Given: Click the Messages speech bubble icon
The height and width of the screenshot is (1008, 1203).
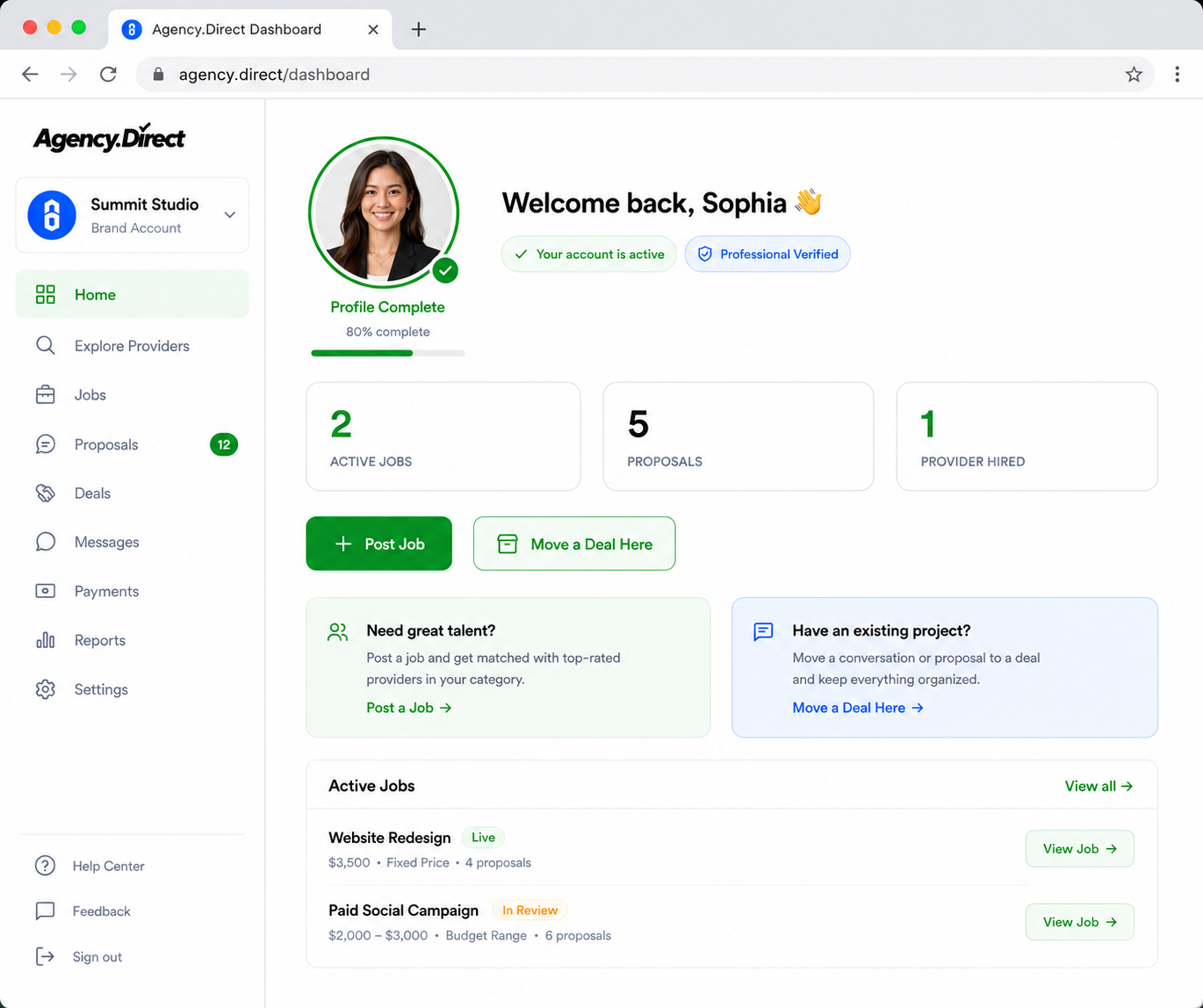Looking at the screenshot, I should [x=46, y=542].
